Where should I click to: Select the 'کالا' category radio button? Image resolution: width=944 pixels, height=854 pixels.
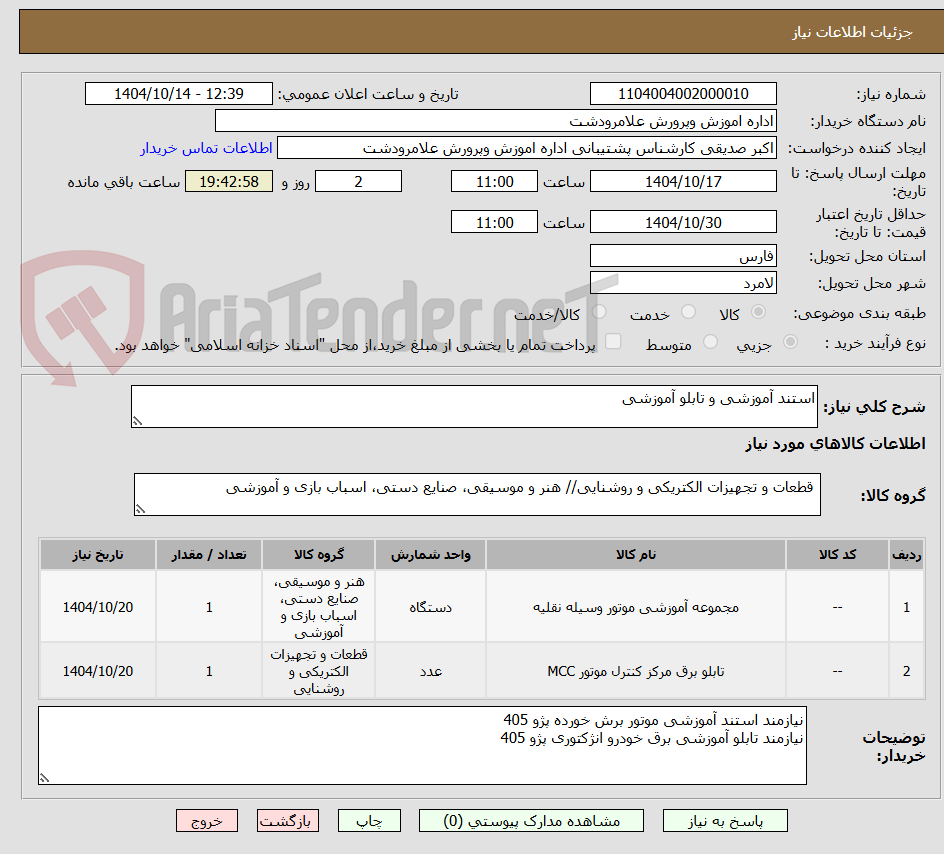tap(759, 312)
